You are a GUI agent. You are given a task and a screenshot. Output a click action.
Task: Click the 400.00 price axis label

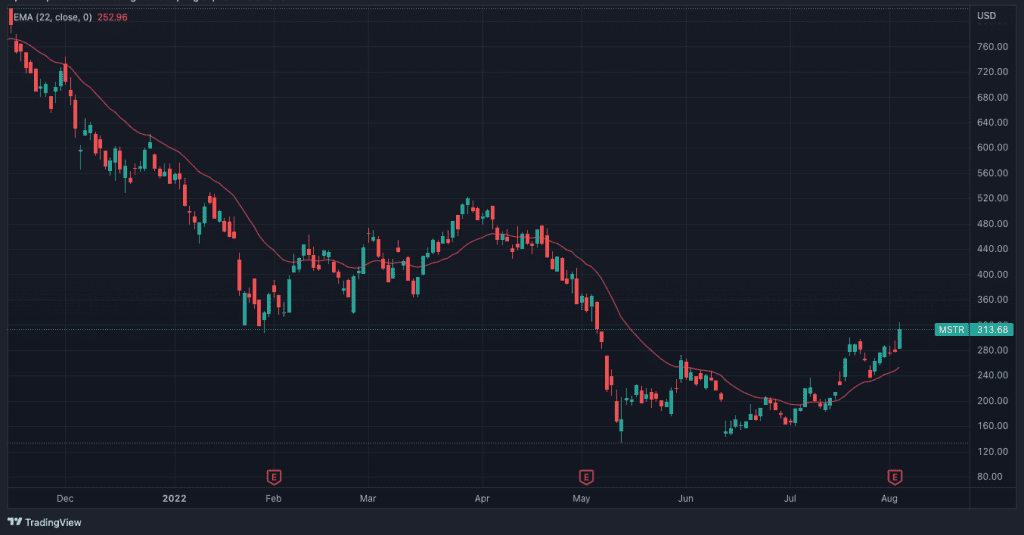point(993,274)
